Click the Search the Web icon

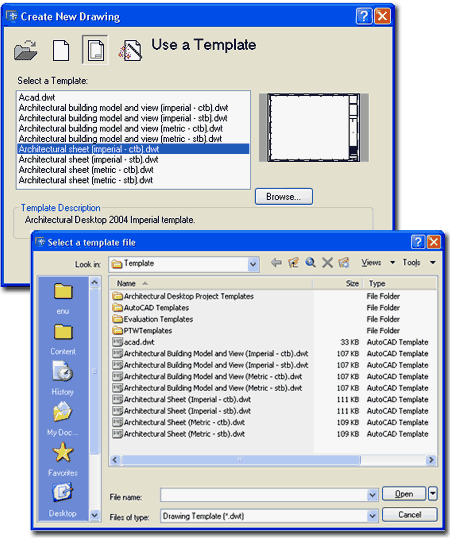pos(310,263)
